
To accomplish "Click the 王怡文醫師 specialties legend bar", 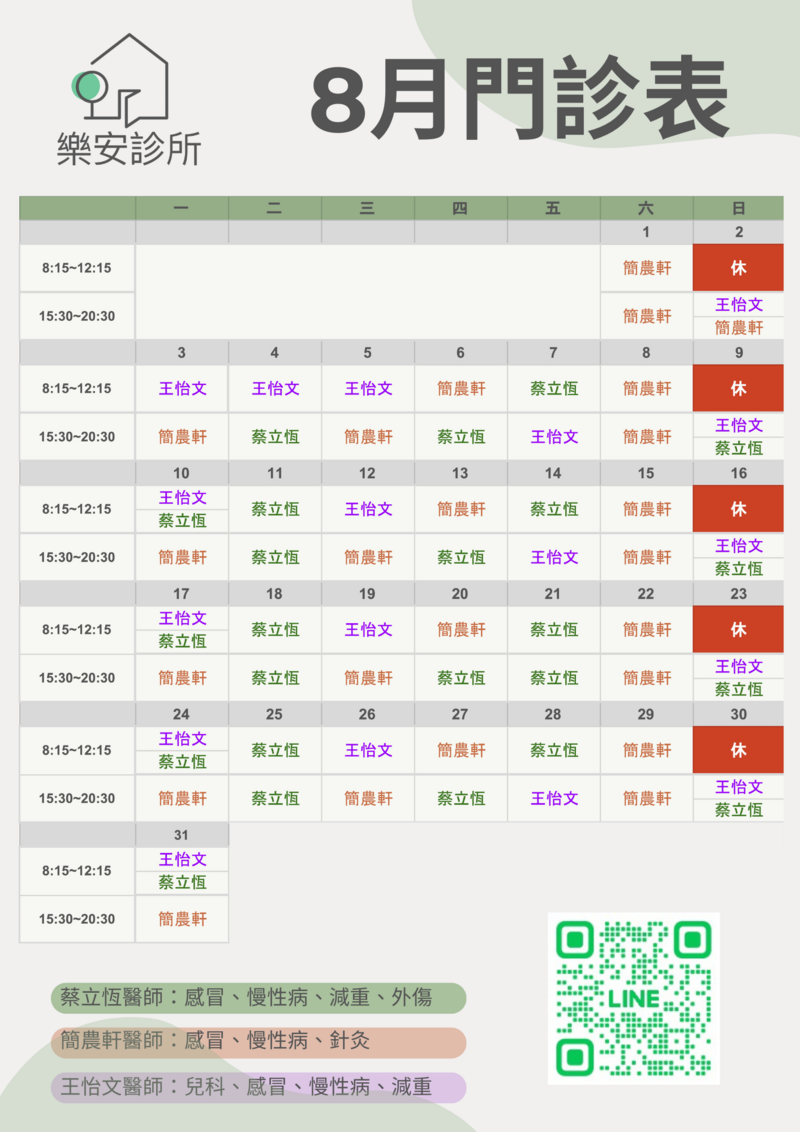I will [258, 1087].
